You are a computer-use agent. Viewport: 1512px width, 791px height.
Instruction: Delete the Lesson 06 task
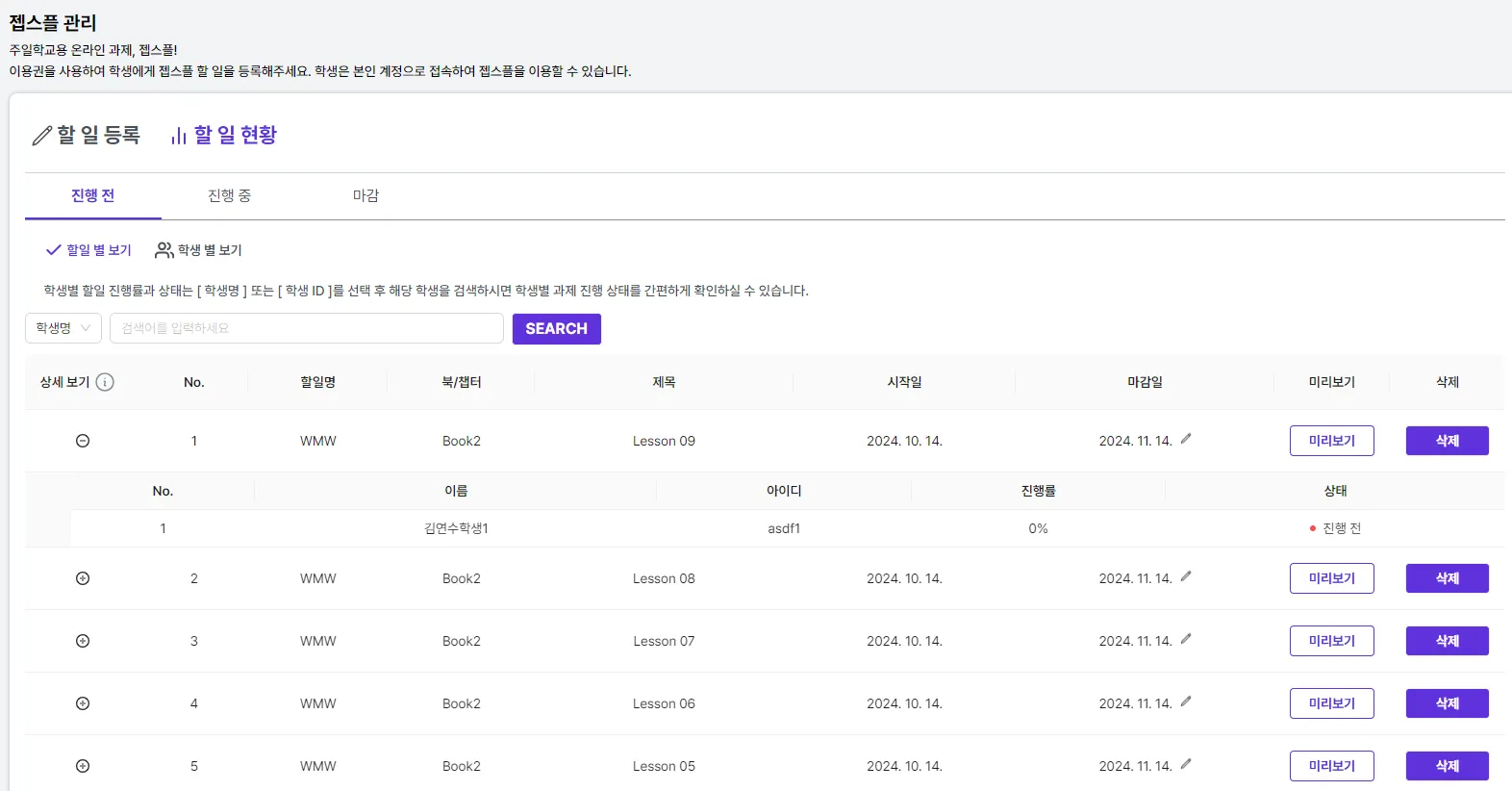[x=1448, y=703]
